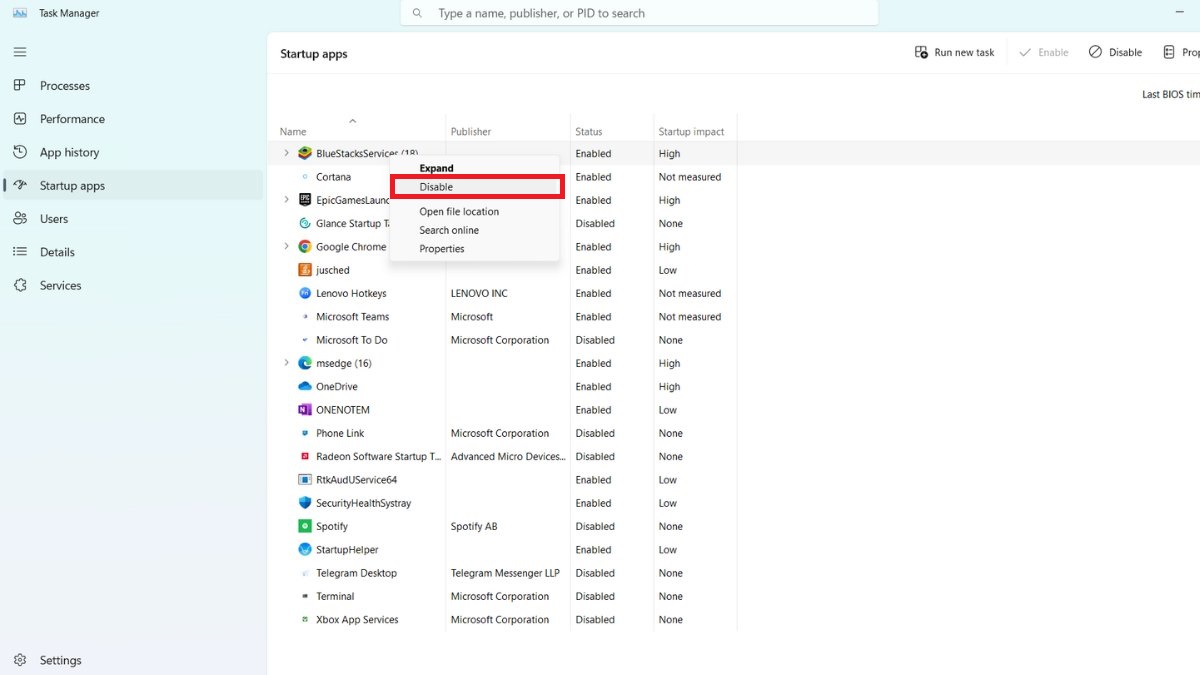Click the Run new task button
This screenshot has width=1200, height=675.
tap(955, 52)
